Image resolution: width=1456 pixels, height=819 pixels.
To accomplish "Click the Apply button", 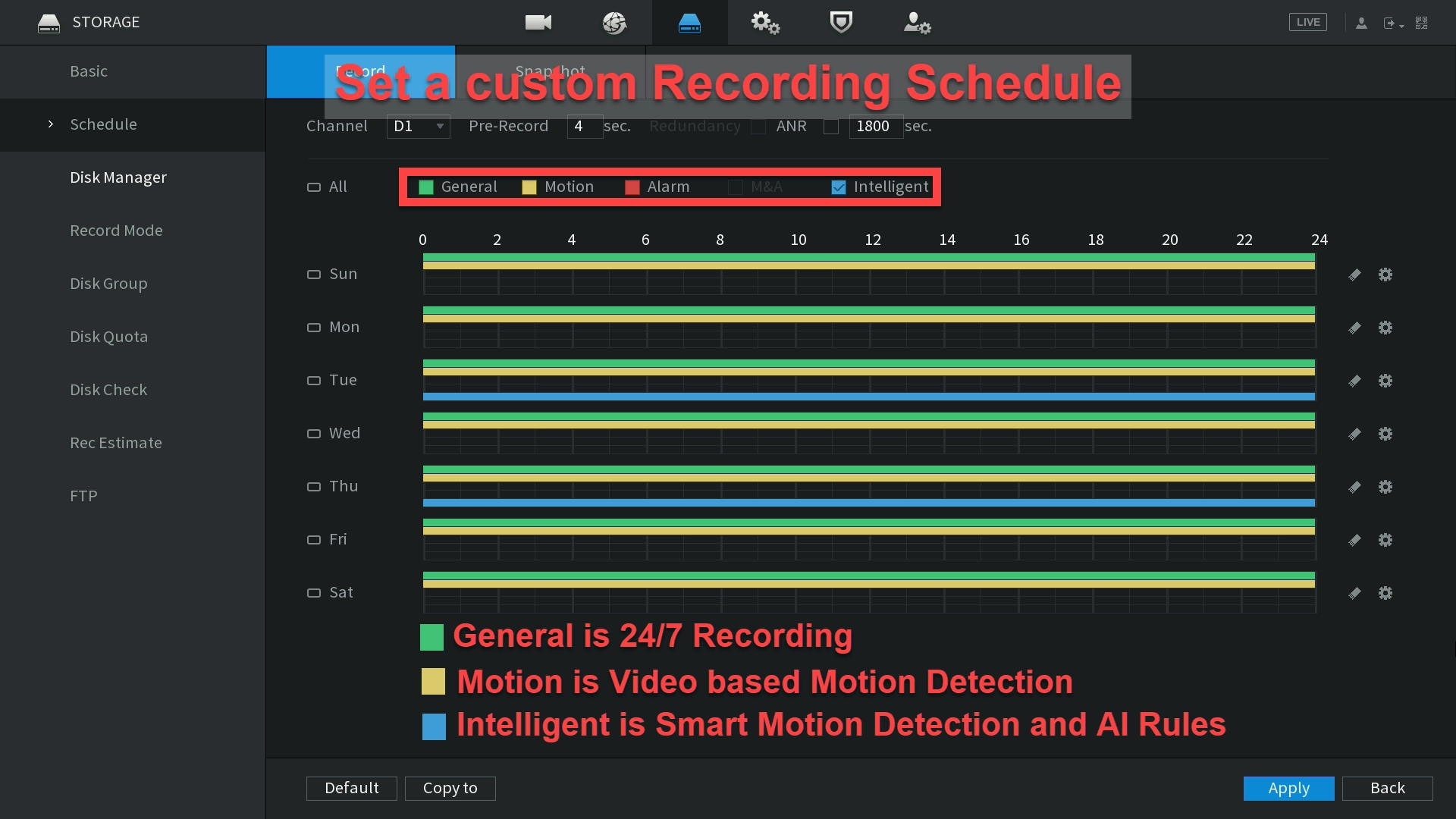I will pos(1288,788).
